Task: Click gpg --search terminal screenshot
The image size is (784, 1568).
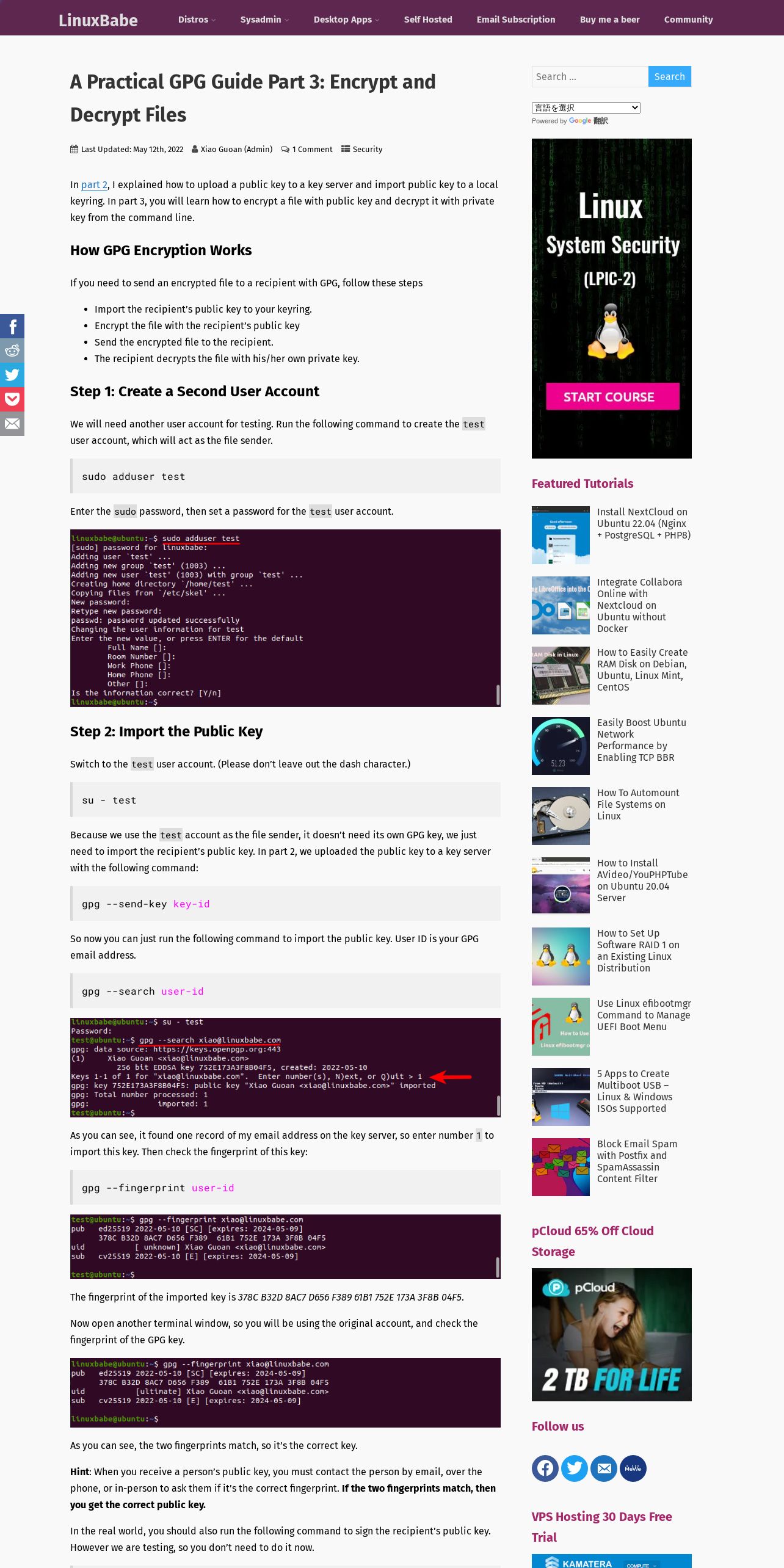Action: pos(285,1067)
